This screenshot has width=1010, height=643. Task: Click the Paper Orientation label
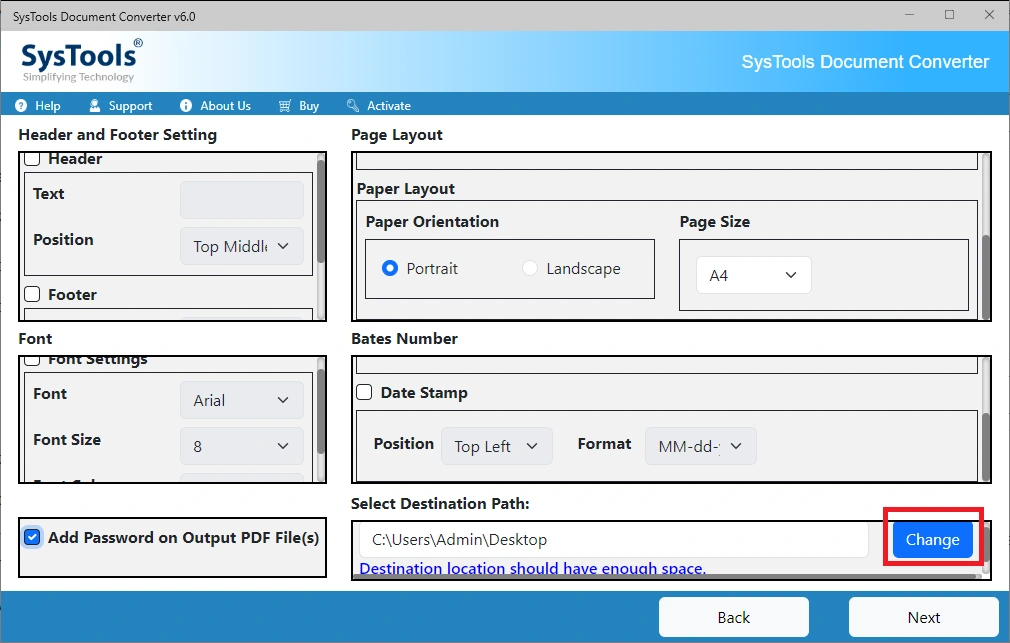click(432, 222)
